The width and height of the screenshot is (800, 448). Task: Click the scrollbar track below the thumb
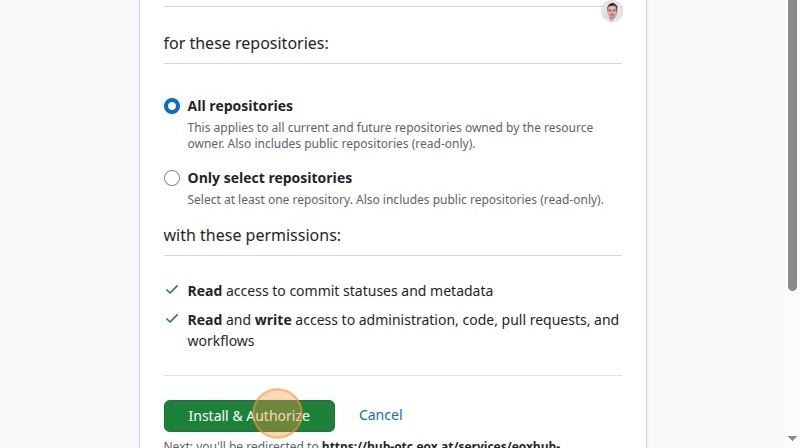pos(792,362)
